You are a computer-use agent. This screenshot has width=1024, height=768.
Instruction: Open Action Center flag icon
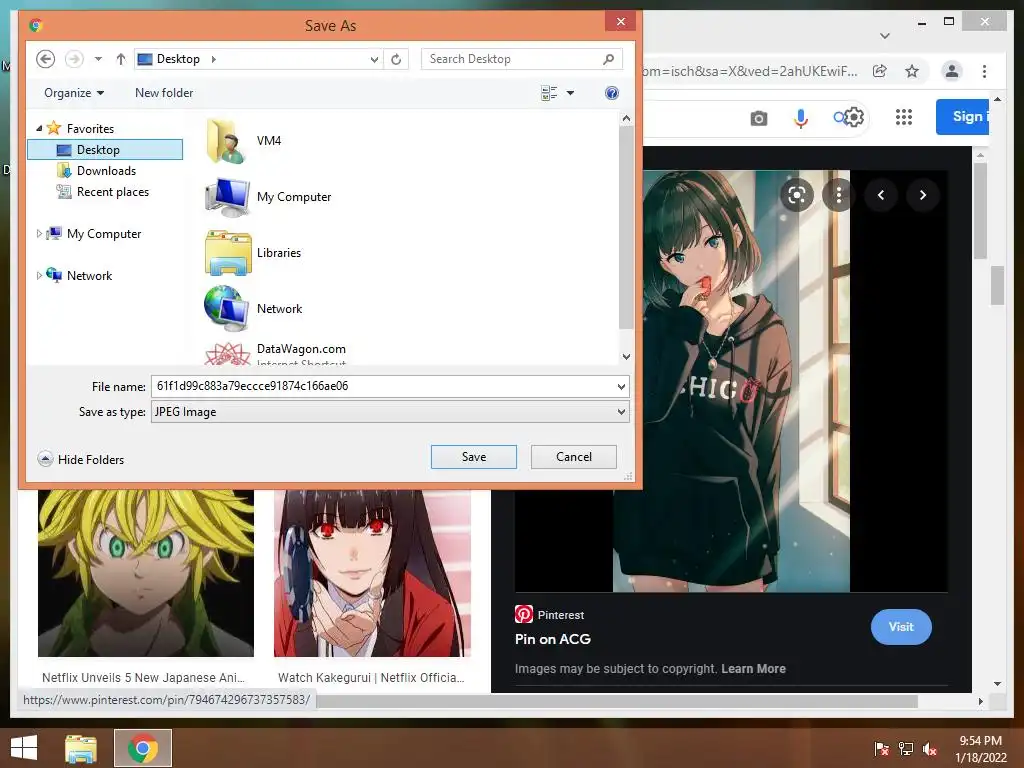(x=882, y=749)
